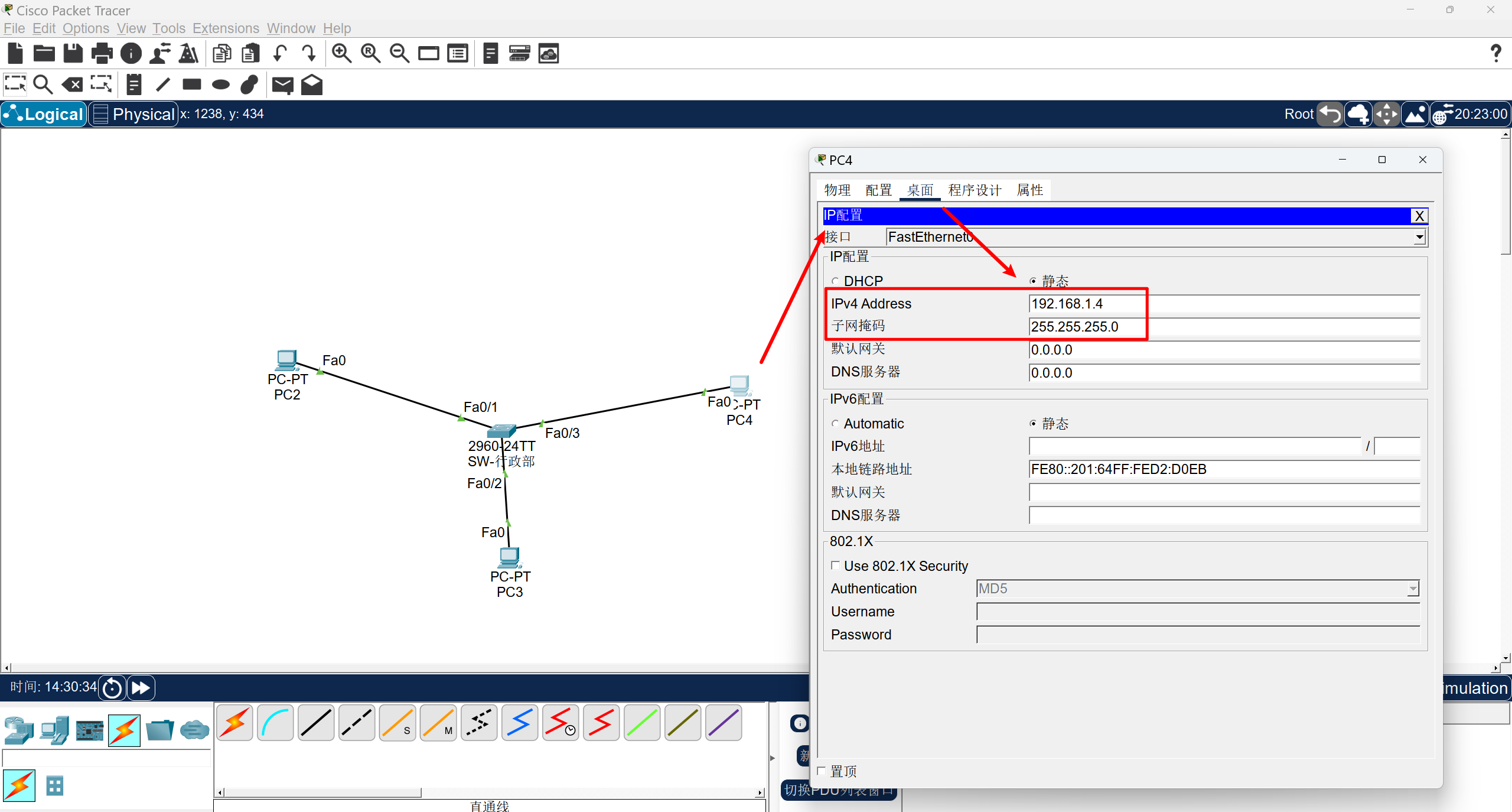The image size is (1512, 812).
Task: Switch to Physical workspace view
Action: pyautogui.click(x=133, y=114)
